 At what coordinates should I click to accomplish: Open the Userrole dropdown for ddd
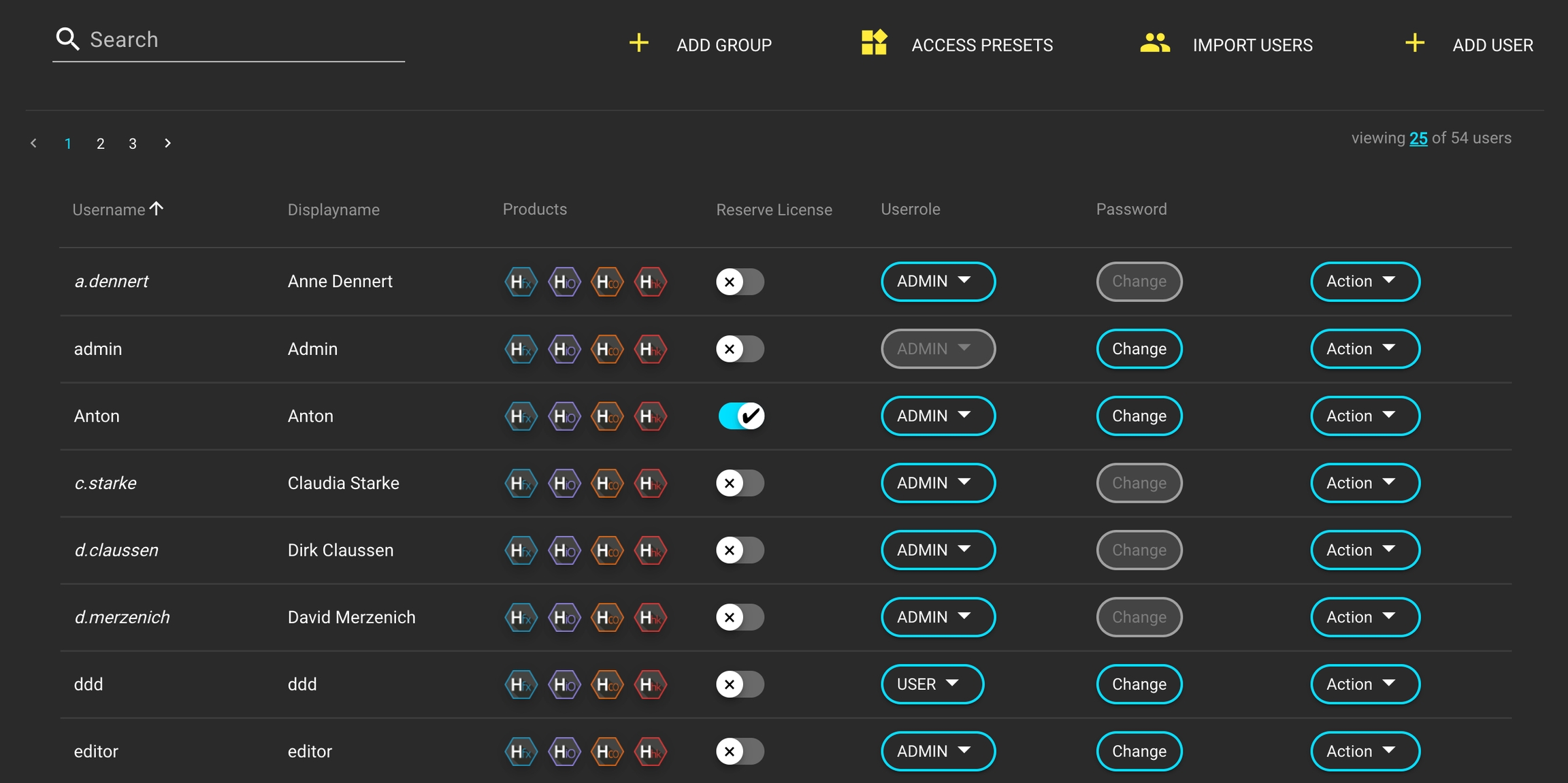932,684
